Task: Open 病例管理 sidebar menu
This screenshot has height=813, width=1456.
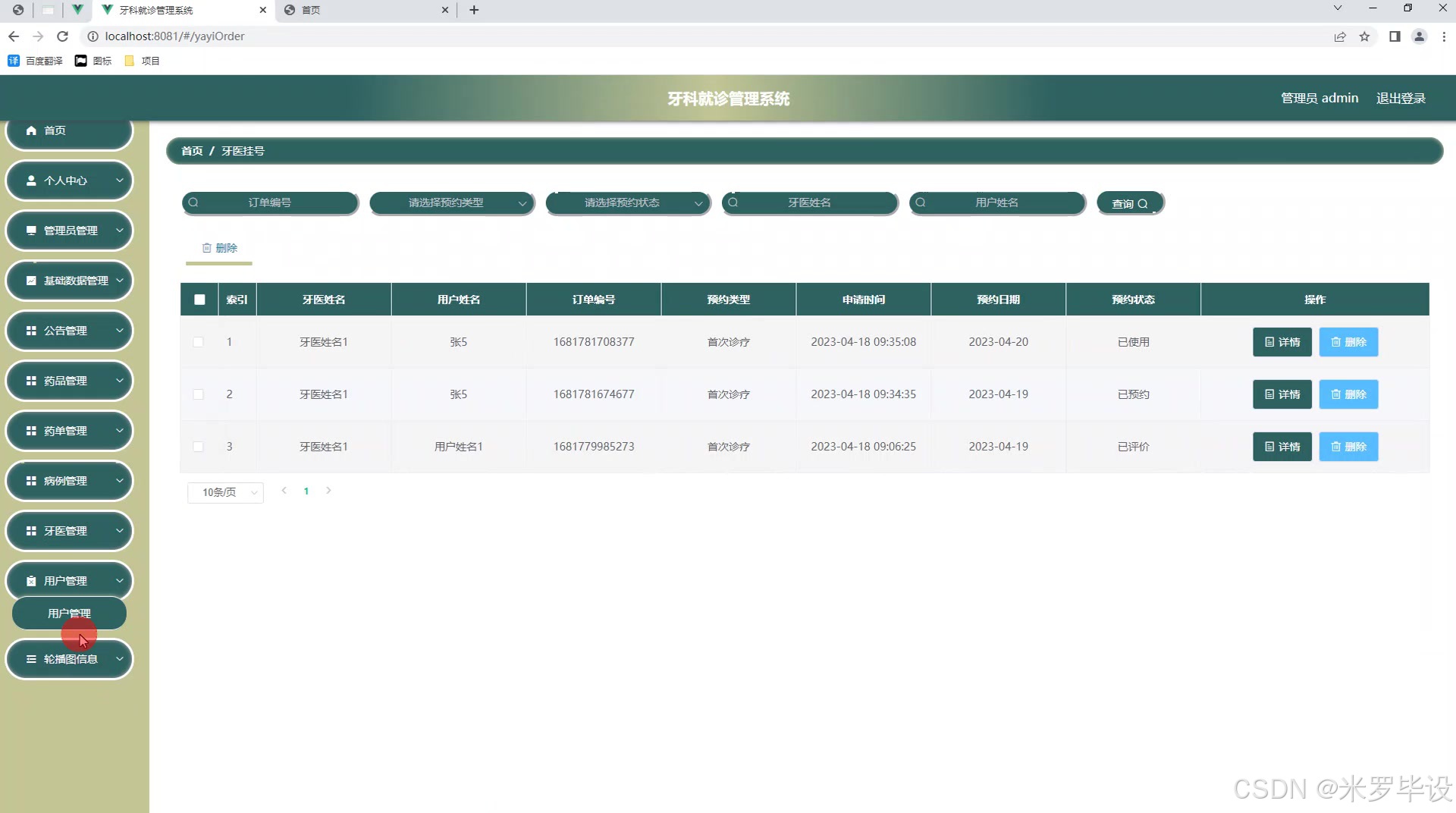Action: (69, 481)
